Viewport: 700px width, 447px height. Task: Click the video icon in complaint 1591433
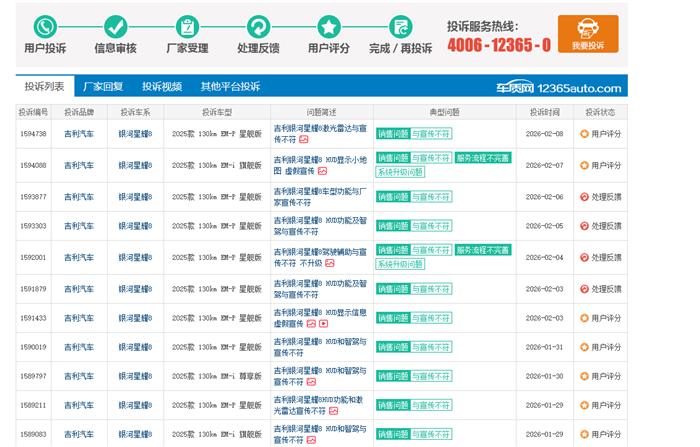click(323, 324)
